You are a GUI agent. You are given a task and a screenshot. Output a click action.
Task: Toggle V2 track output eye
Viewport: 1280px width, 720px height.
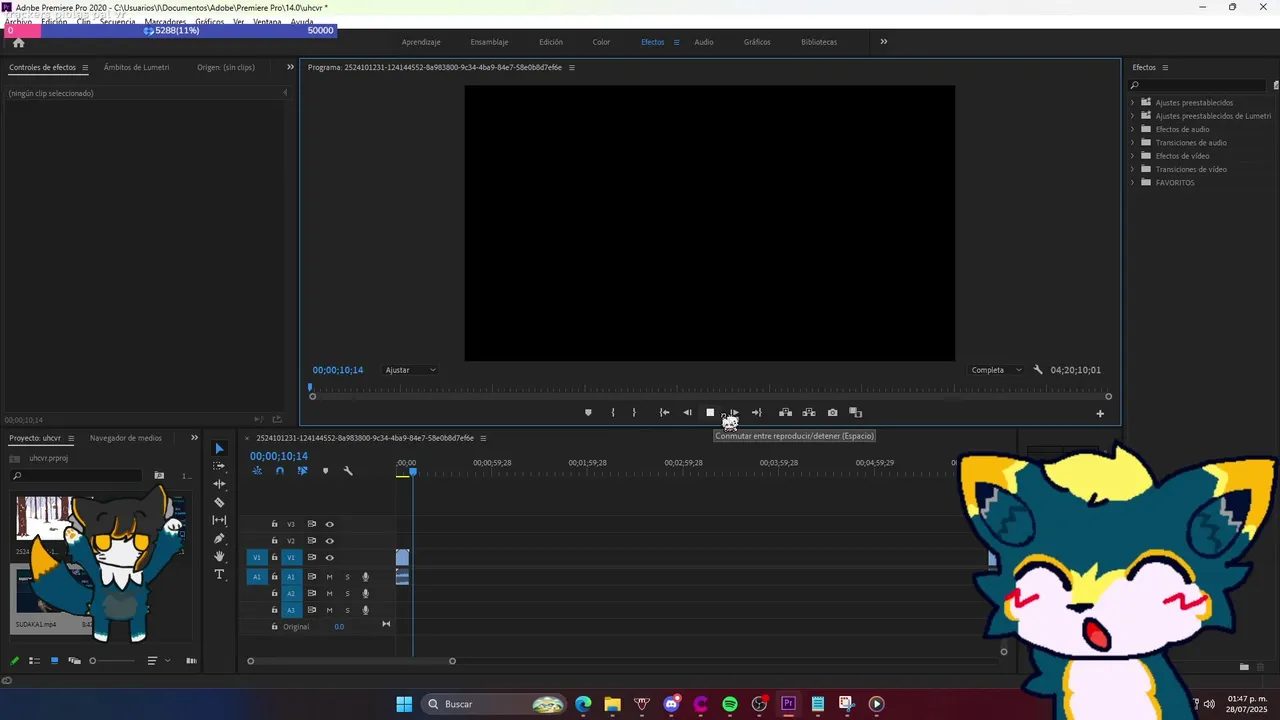click(x=329, y=541)
